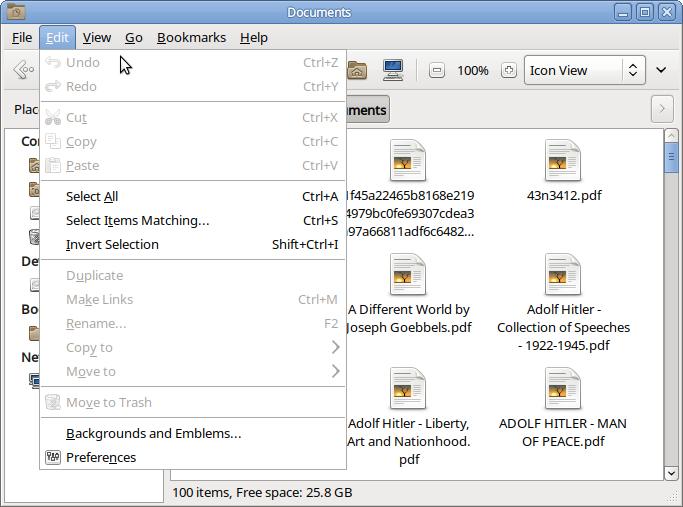Click 'Adolf Hitler - Collection of Speeches' file name
The image size is (683, 507).
click(x=563, y=327)
